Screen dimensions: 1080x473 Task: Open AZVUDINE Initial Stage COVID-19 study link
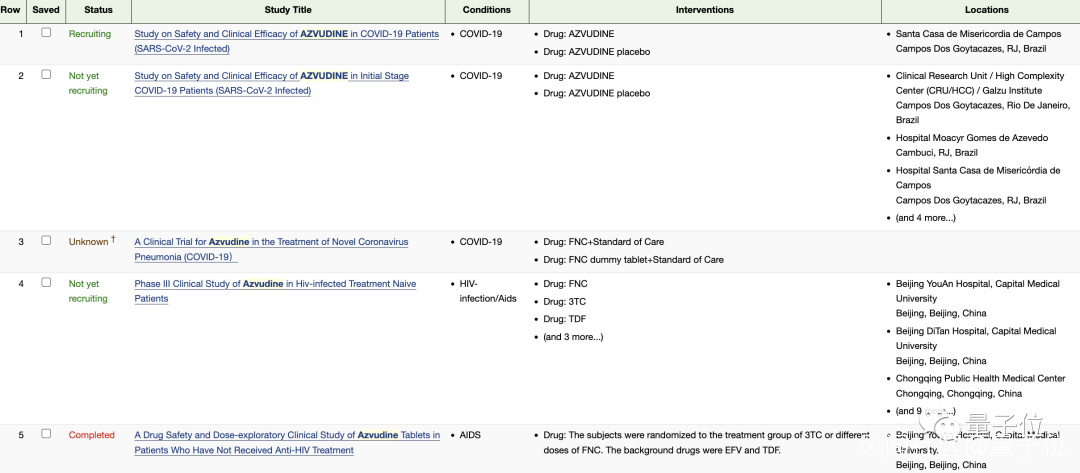[x=271, y=83]
